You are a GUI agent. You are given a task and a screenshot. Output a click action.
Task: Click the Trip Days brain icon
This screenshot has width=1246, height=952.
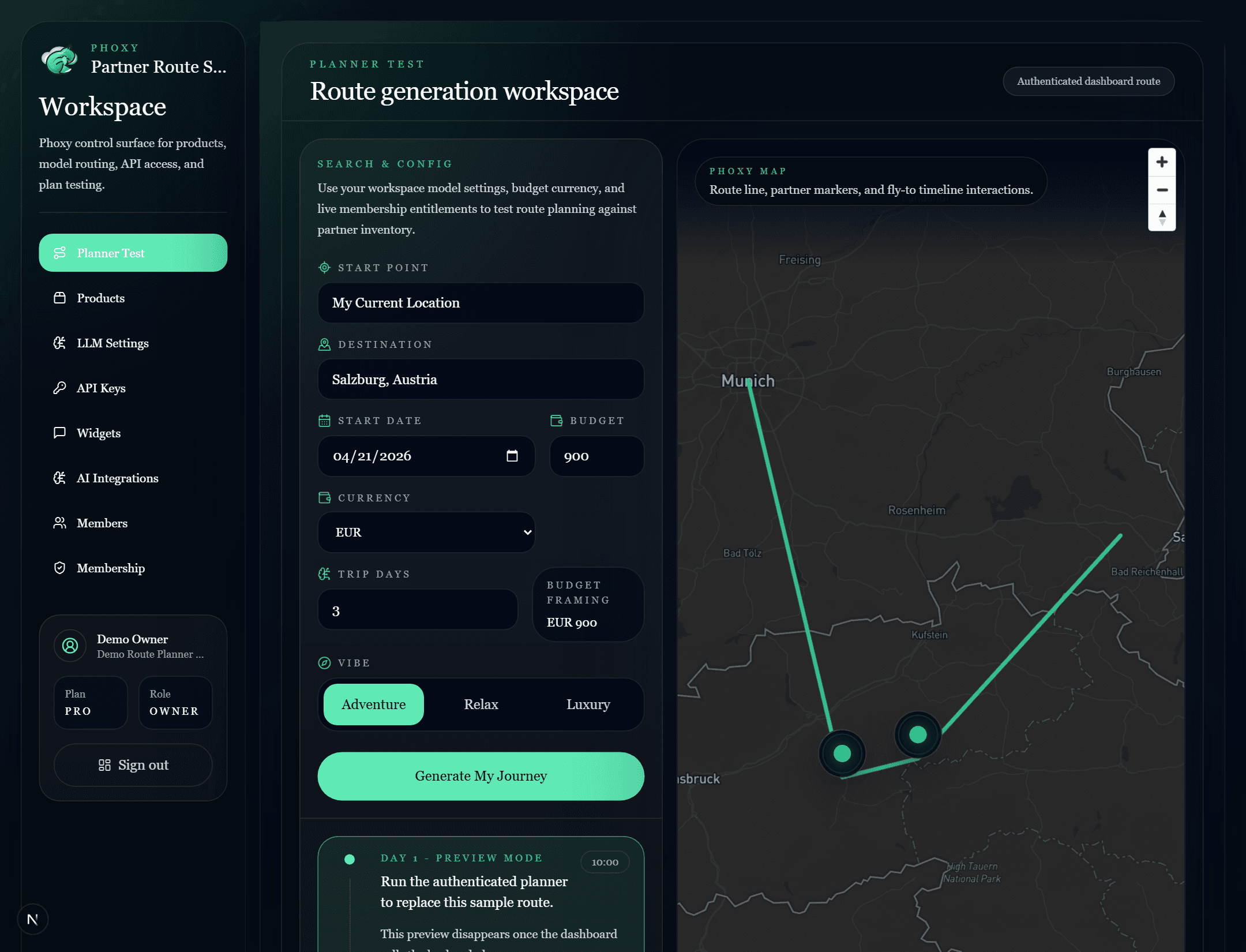[324, 574]
